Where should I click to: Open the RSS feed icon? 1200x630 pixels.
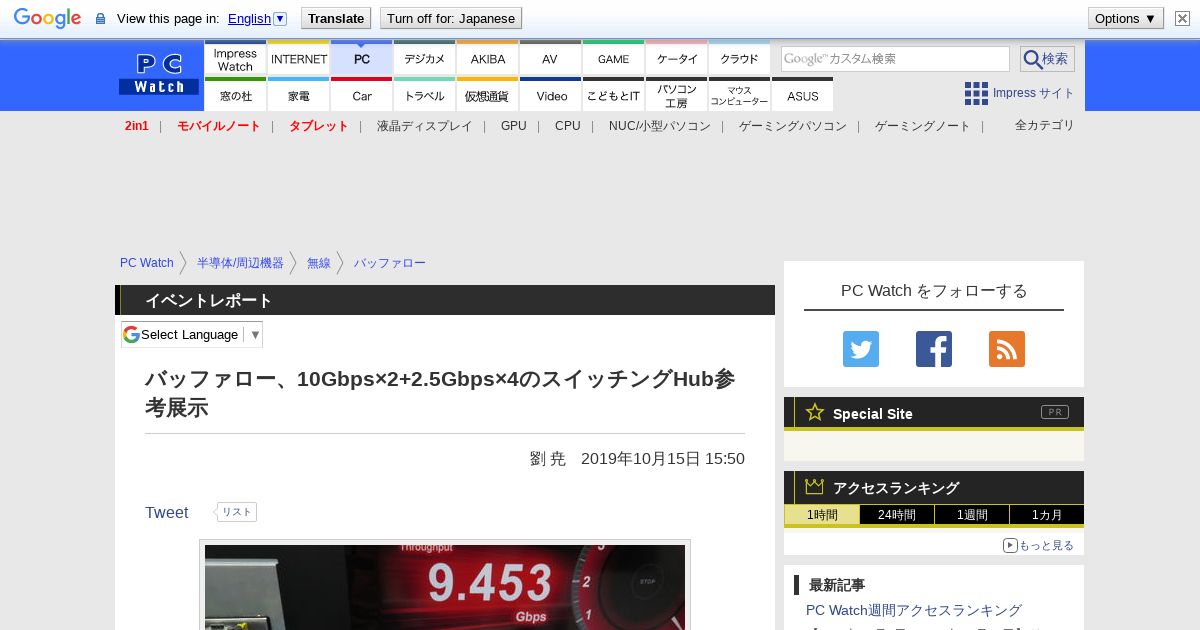tap(1007, 349)
